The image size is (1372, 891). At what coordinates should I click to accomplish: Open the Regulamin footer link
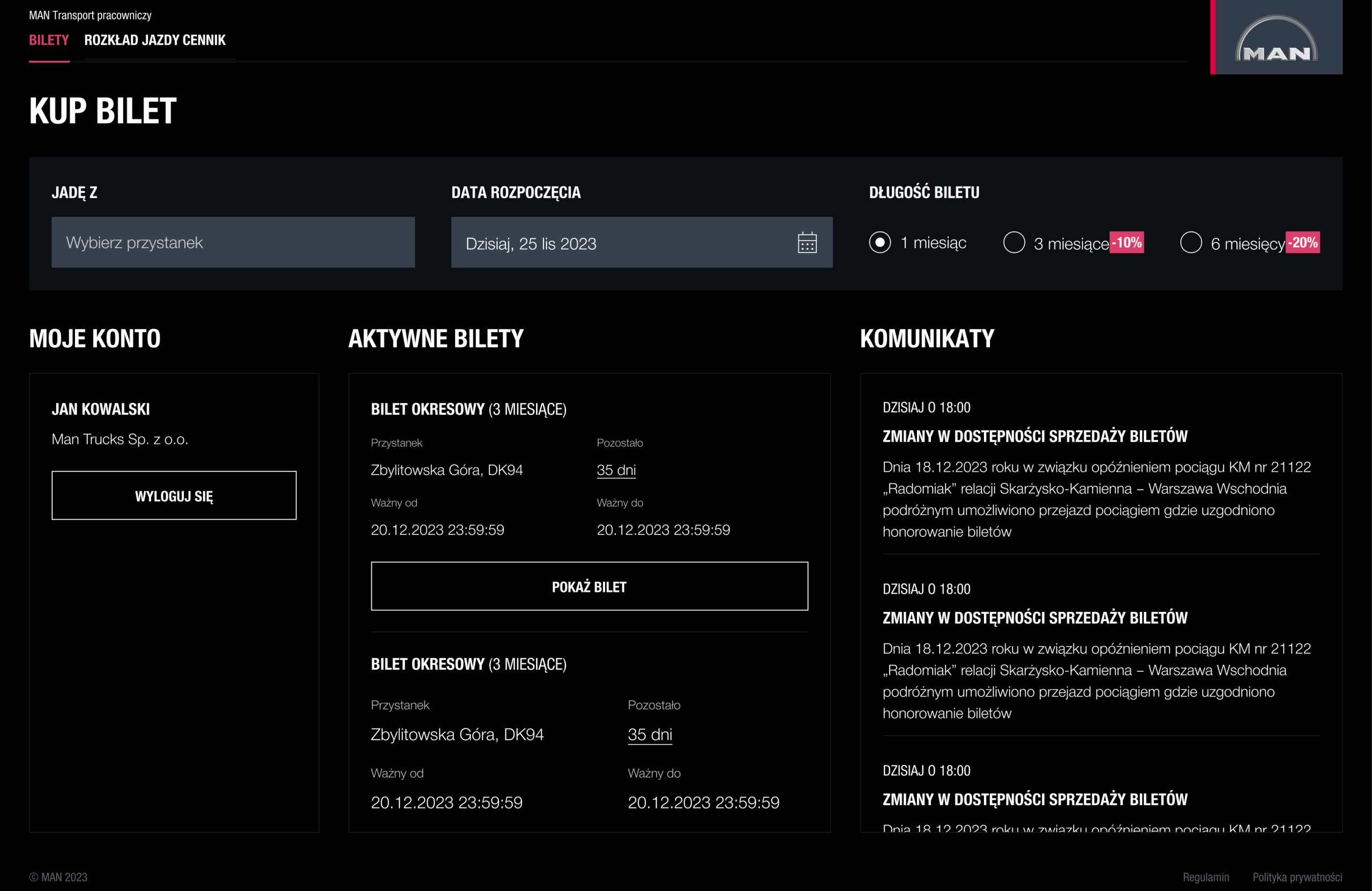pos(1206,877)
